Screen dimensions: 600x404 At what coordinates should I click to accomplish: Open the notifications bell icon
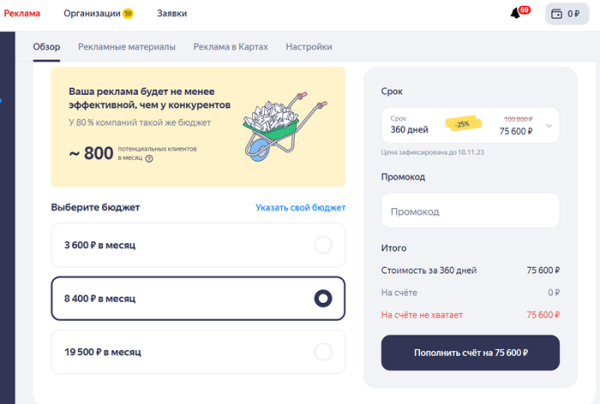coord(516,13)
